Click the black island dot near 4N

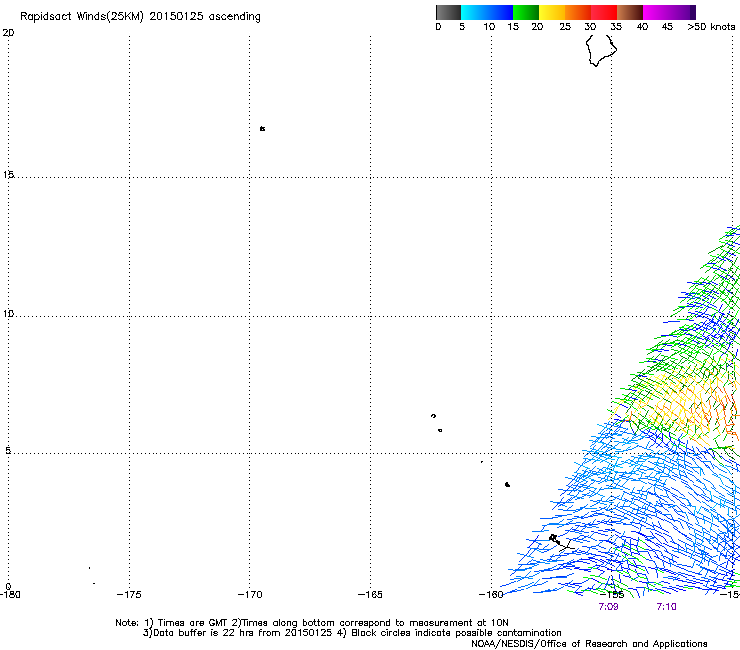tap(507, 484)
